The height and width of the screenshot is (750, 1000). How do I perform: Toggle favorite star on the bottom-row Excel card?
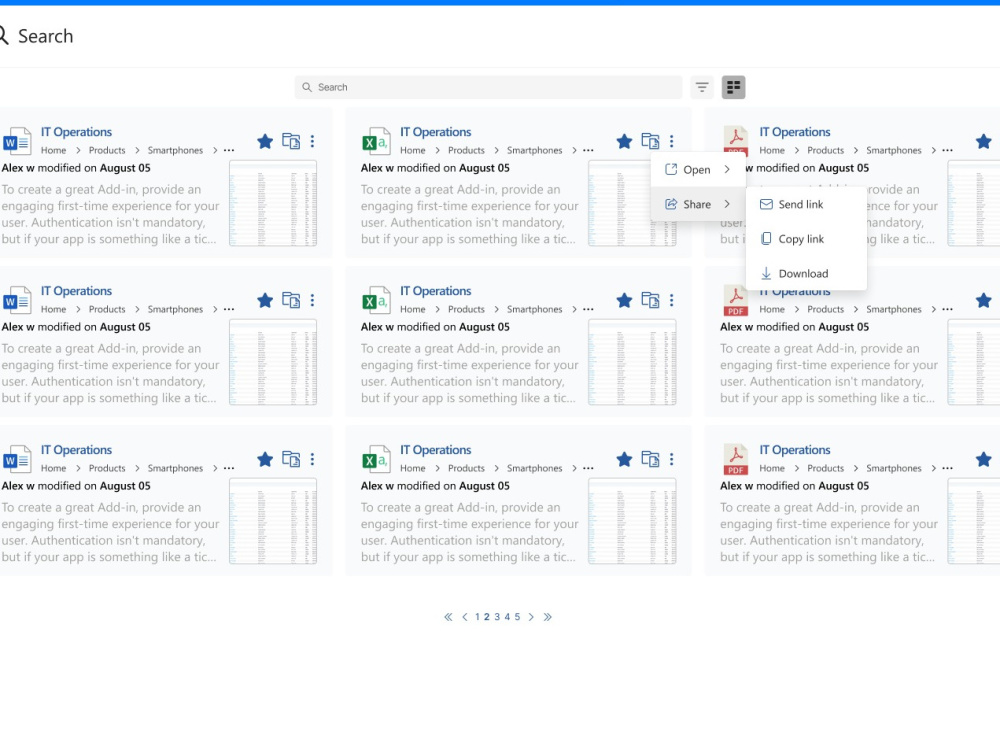pos(624,459)
